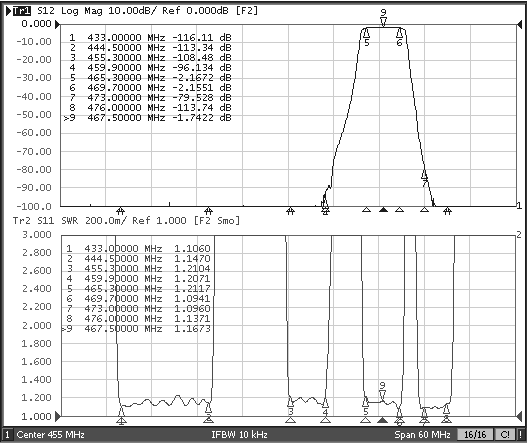Click the Tr2 S11 SWR trace title
This screenshot has height=443, width=527.
pos(126,221)
